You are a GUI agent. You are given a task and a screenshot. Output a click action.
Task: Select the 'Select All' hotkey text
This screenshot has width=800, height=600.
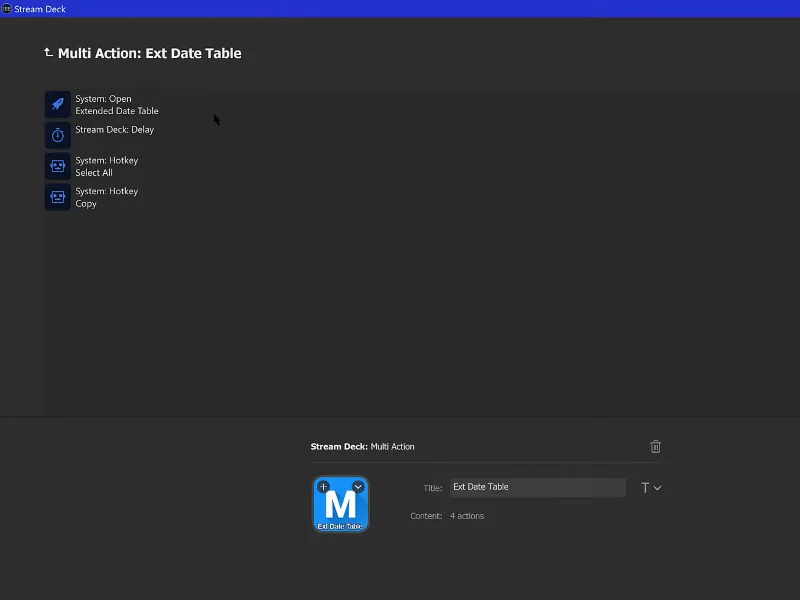(x=94, y=172)
